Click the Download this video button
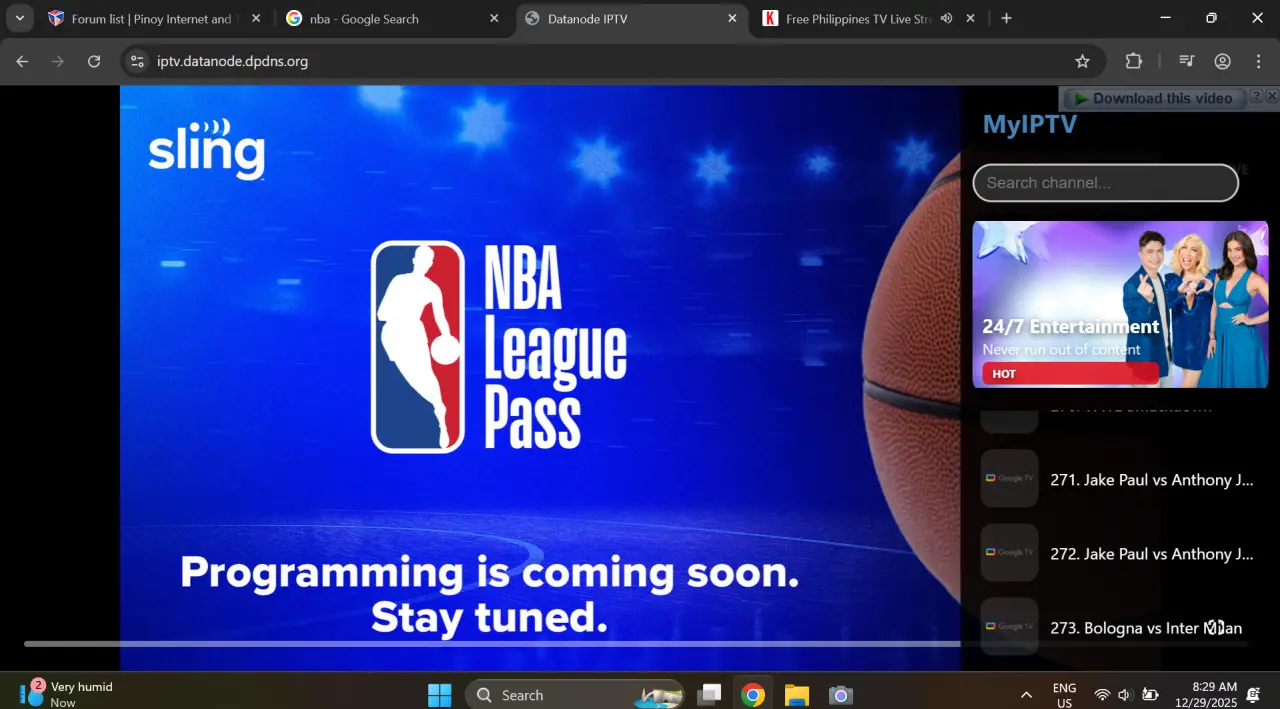Screen dimensions: 1280x709 point(1153,98)
